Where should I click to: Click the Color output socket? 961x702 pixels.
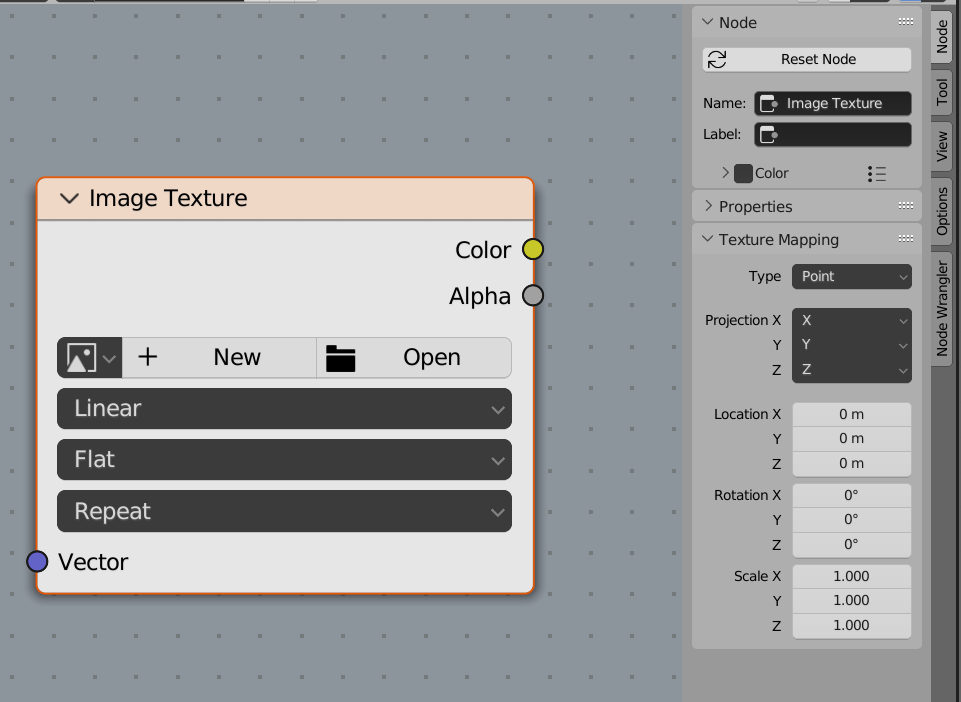tap(533, 250)
